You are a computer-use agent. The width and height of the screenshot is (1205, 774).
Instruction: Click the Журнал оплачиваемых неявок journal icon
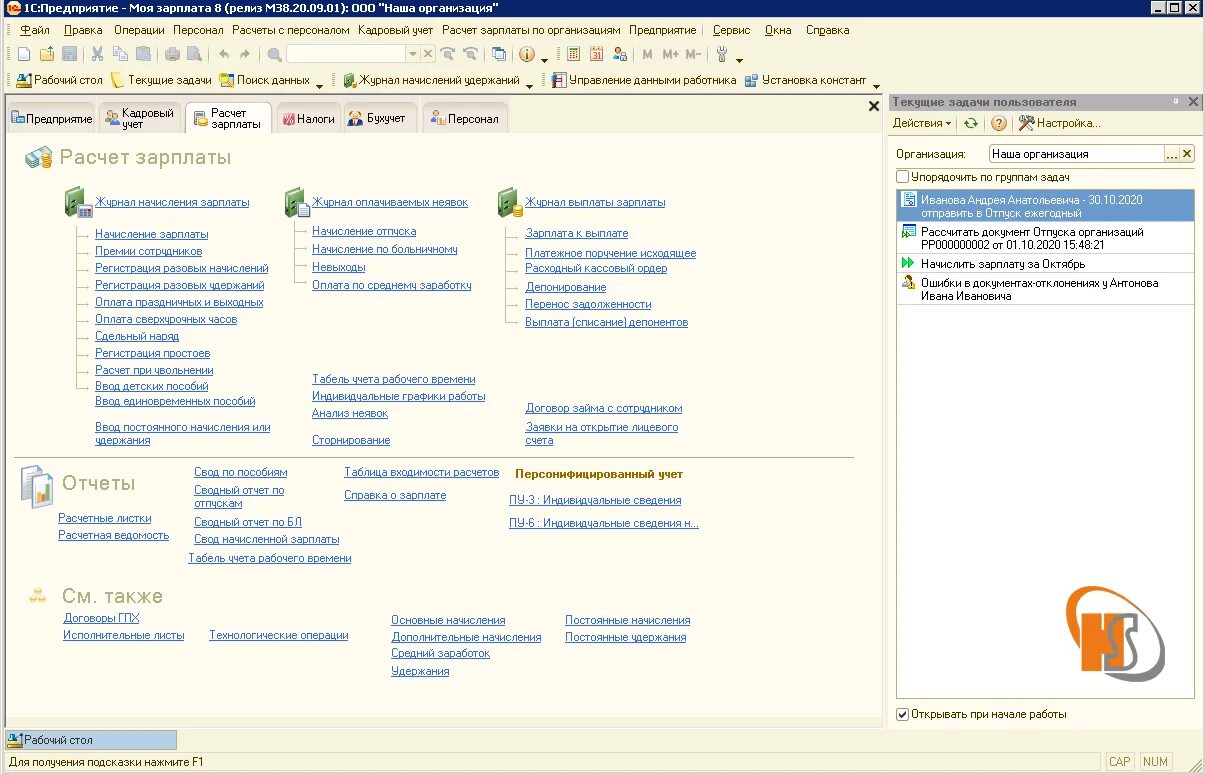tap(298, 202)
